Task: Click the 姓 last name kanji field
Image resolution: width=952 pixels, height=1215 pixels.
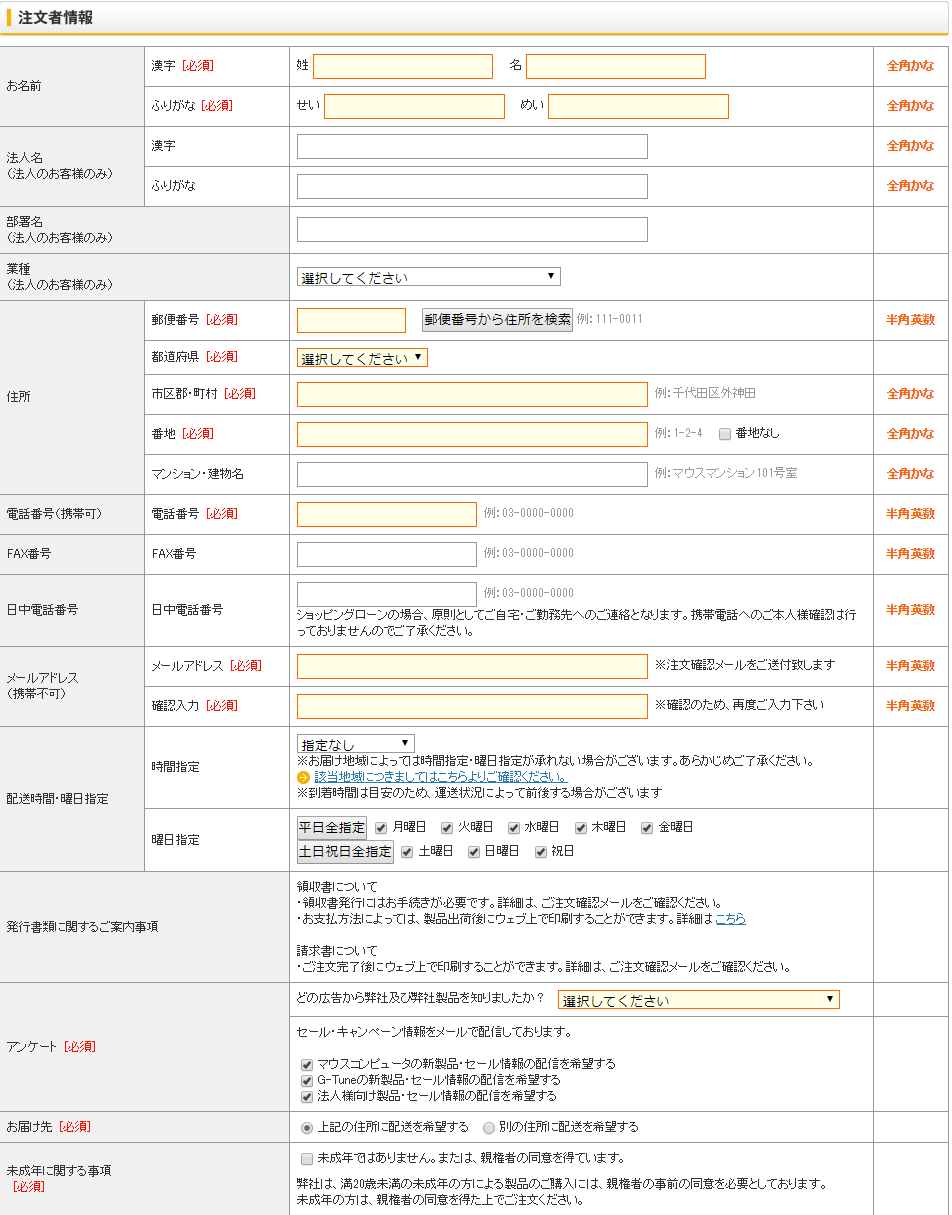Action: pos(402,67)
